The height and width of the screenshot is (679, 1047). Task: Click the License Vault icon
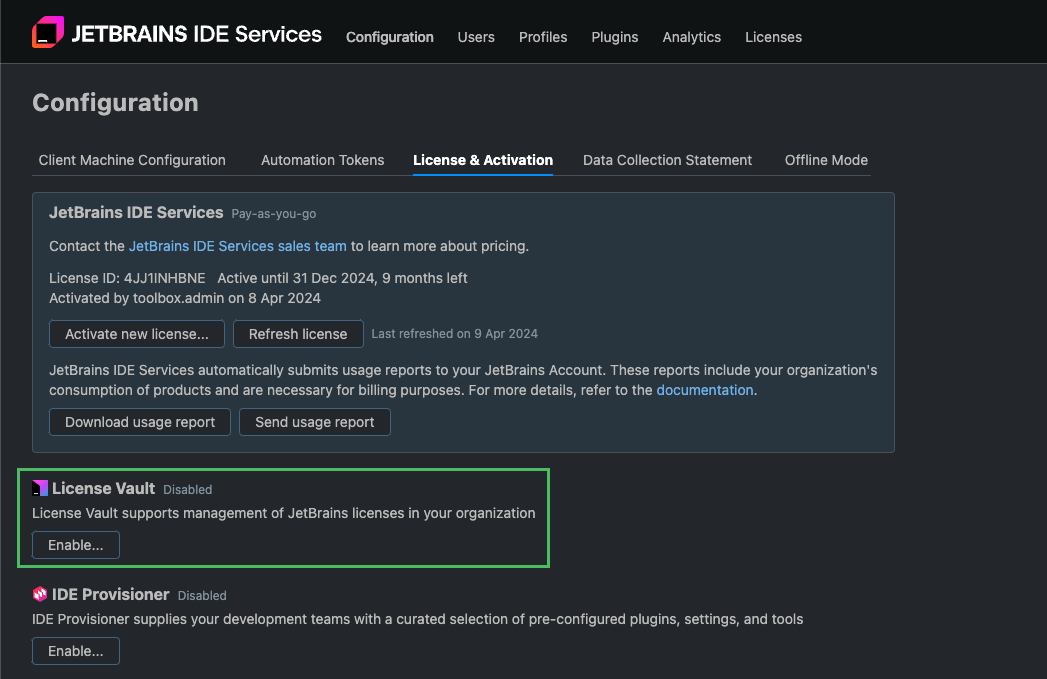40,488
